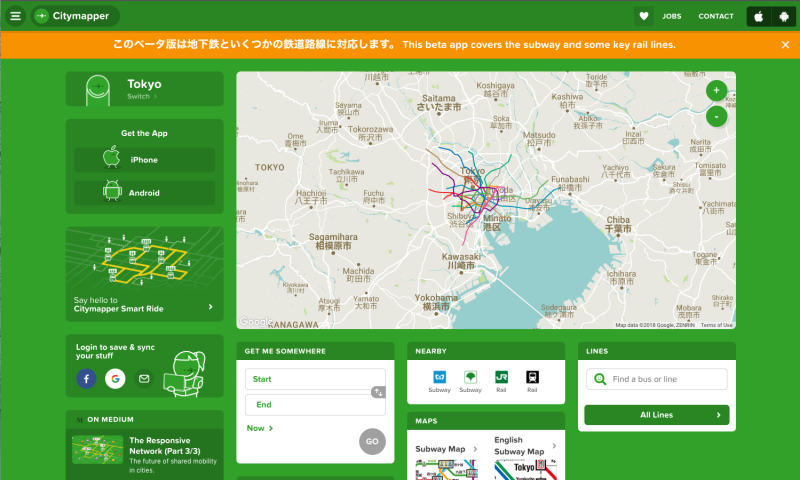
Task: Switch city from Tokyo
Action: click(x=142, y=96)
